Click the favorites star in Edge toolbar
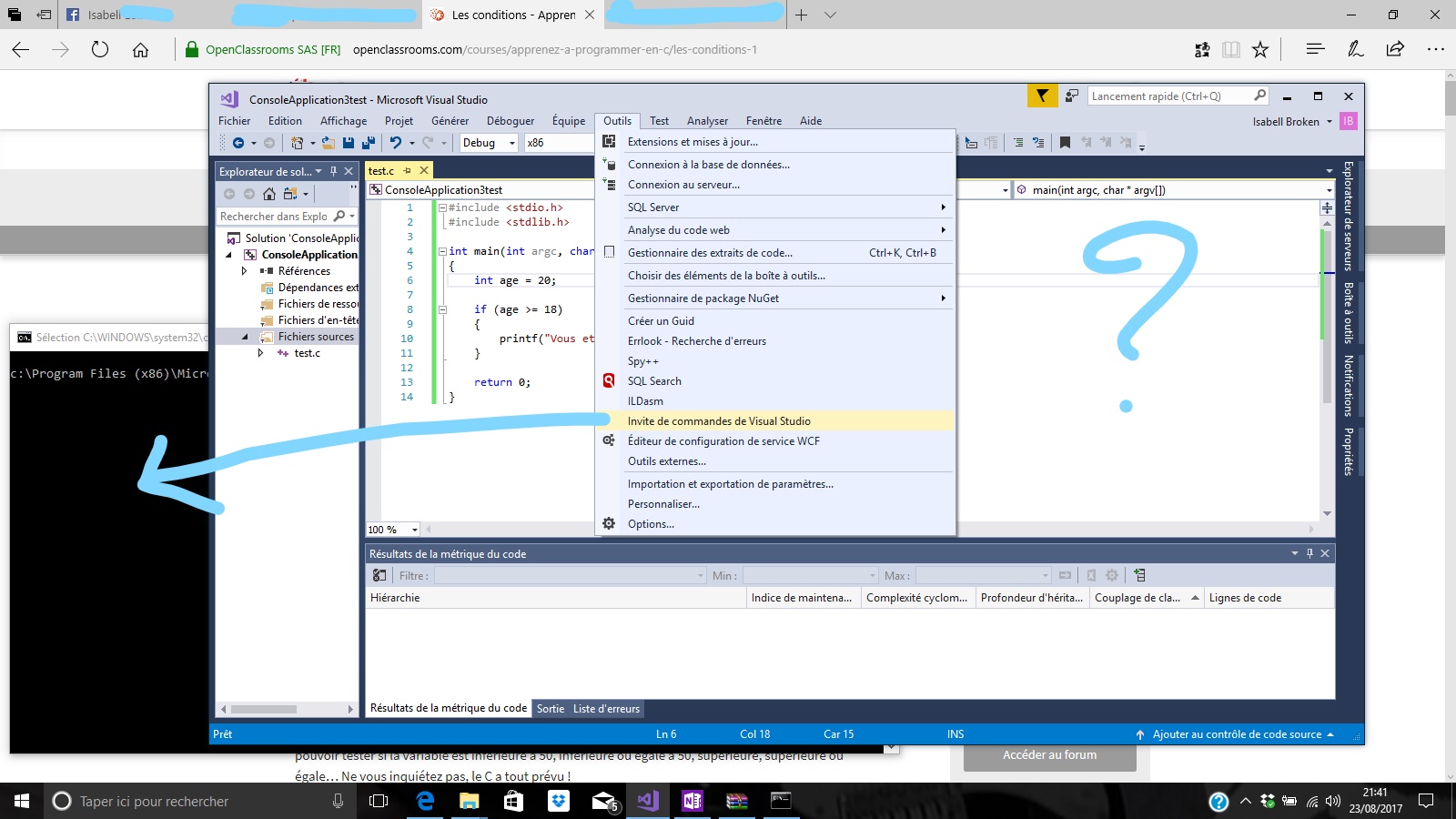The width and height of the screenshot is (1456, 819). (x=1260, y=49)
